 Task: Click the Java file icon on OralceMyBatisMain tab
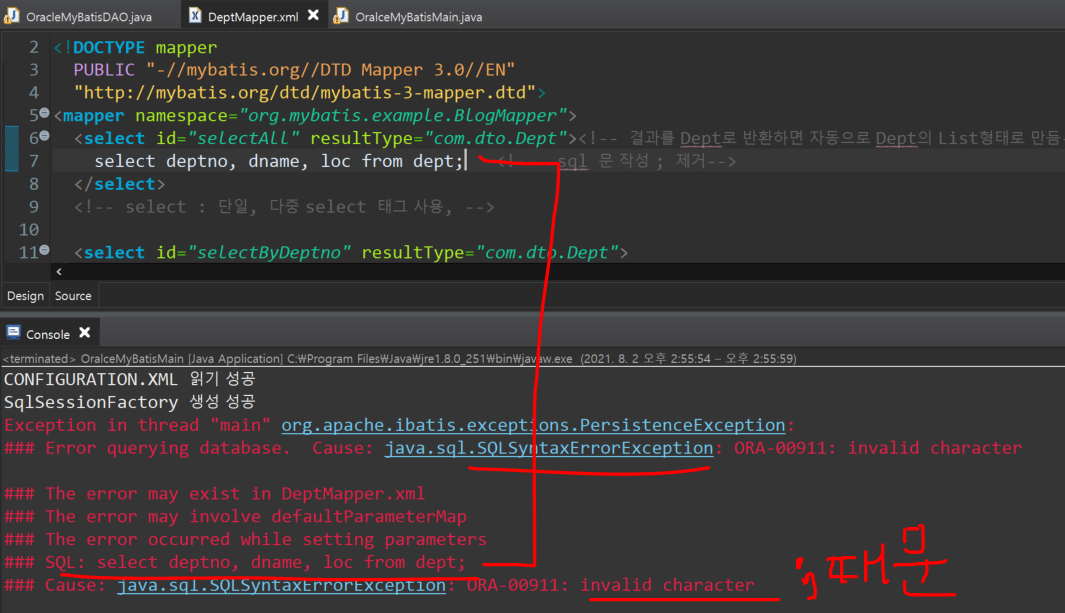341,16
